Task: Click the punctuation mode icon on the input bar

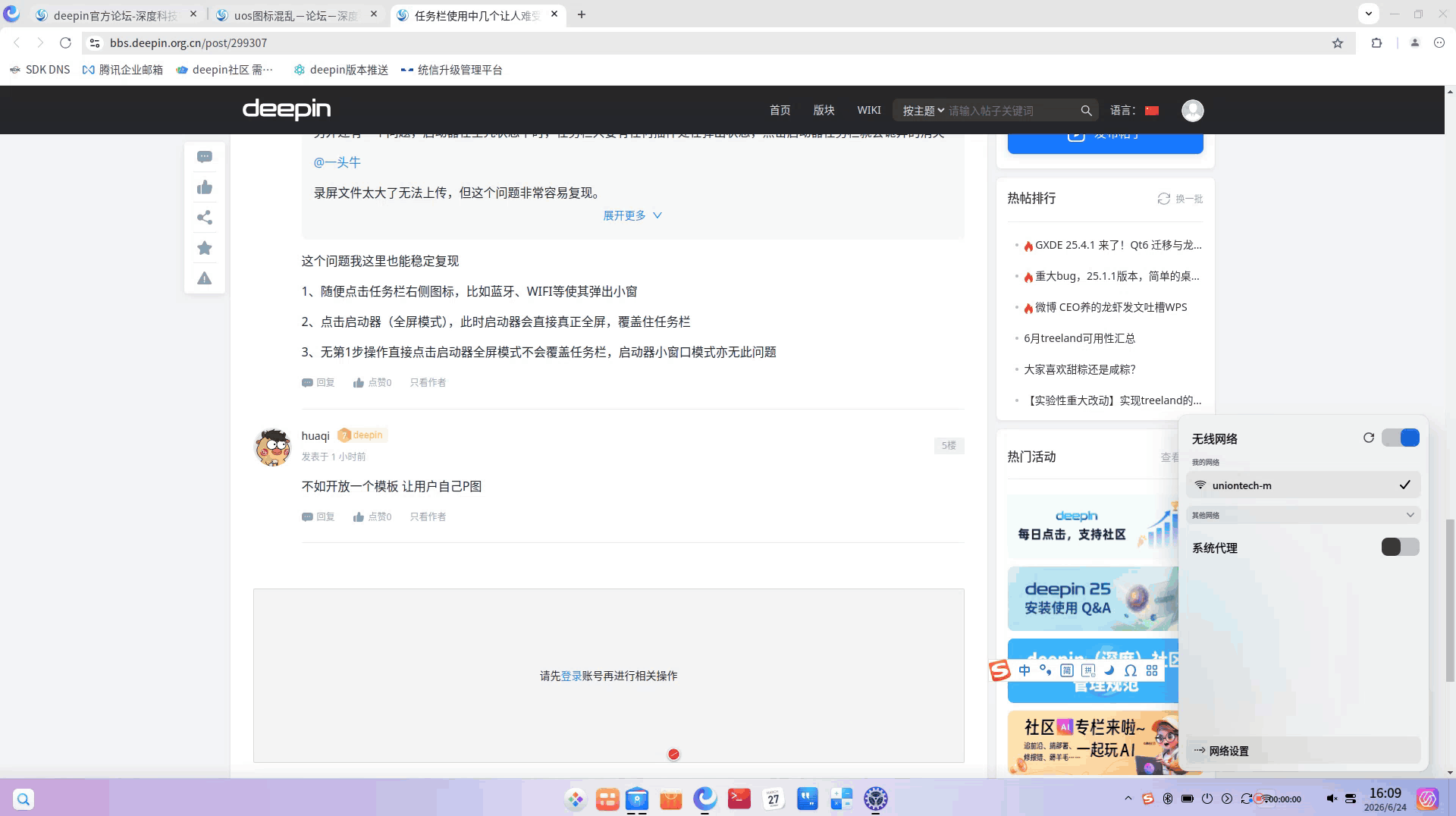Action: coord(1046,670)
